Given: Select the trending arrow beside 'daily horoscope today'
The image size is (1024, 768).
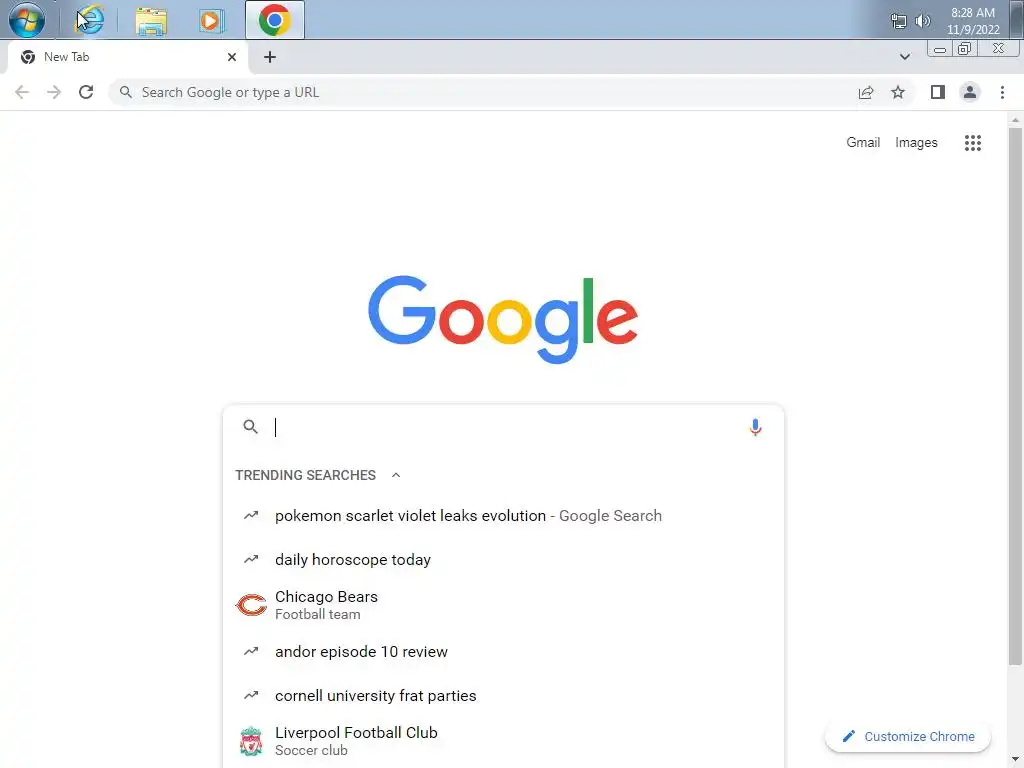Looking at the screenshot, I should pyautogui.click(x=251, y=559).
